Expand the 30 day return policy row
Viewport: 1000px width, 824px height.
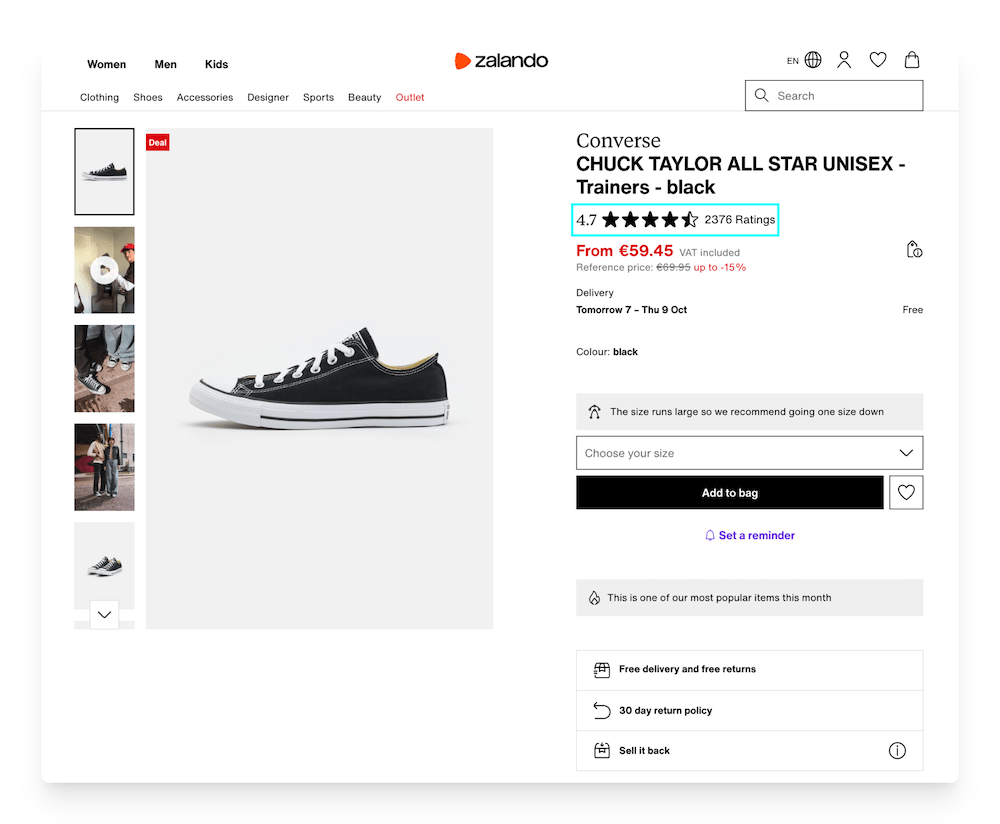click(x=749, y=711)
